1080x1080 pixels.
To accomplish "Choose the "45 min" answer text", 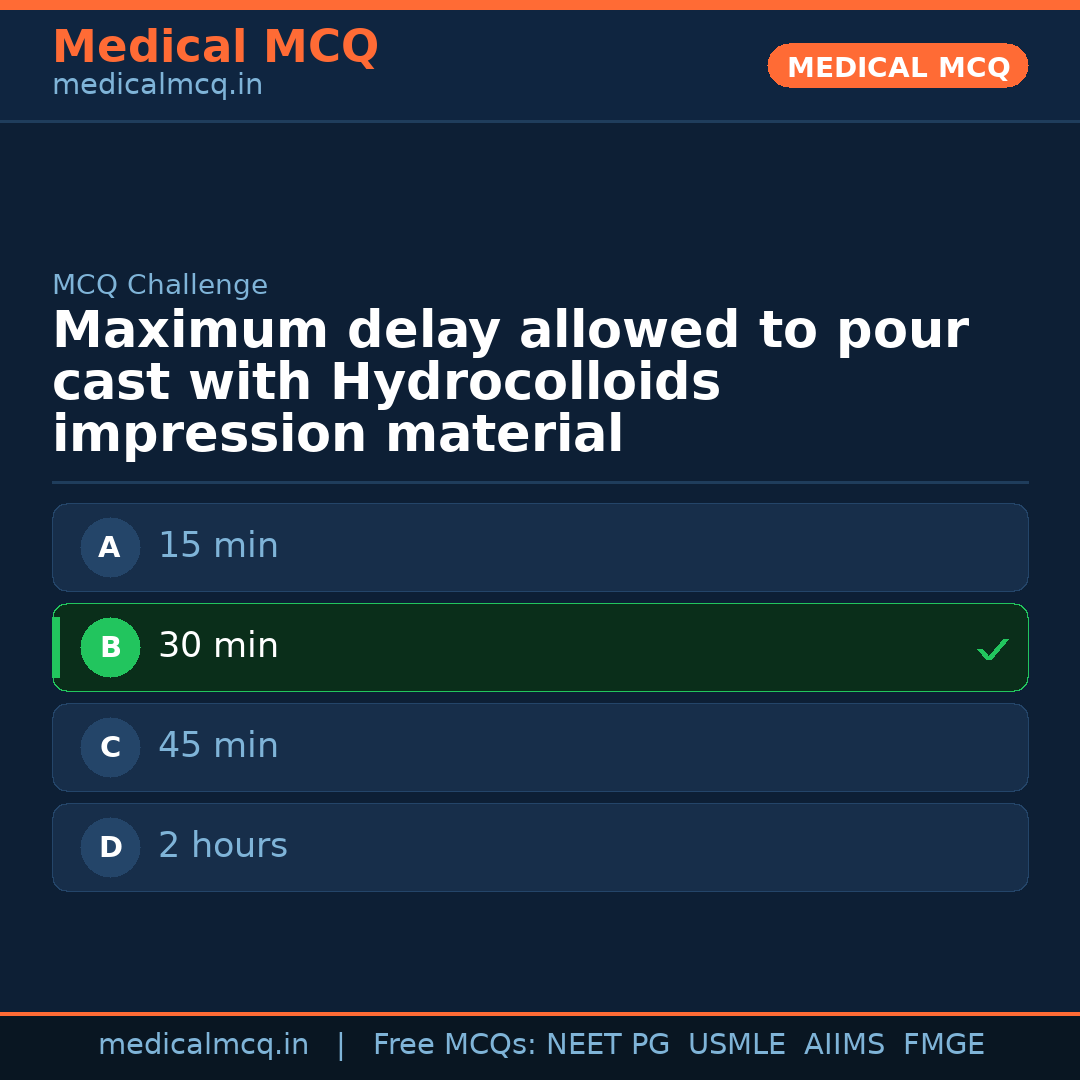I will click(218, 746).
